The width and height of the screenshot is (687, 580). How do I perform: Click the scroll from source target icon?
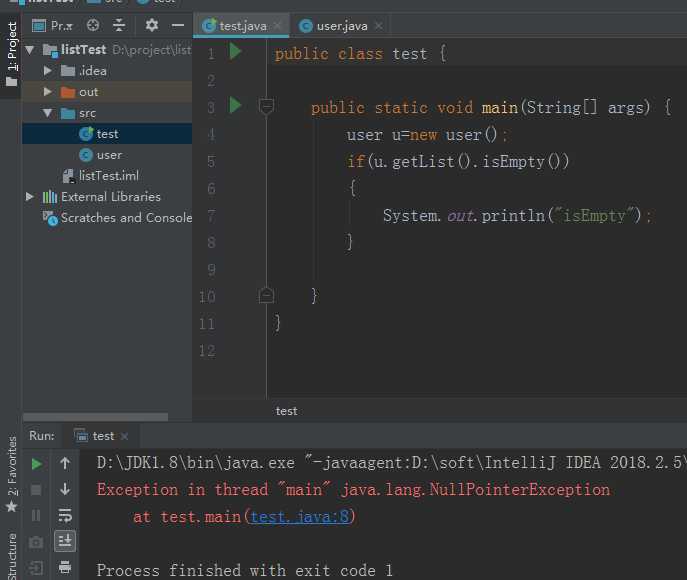point(93,25)
